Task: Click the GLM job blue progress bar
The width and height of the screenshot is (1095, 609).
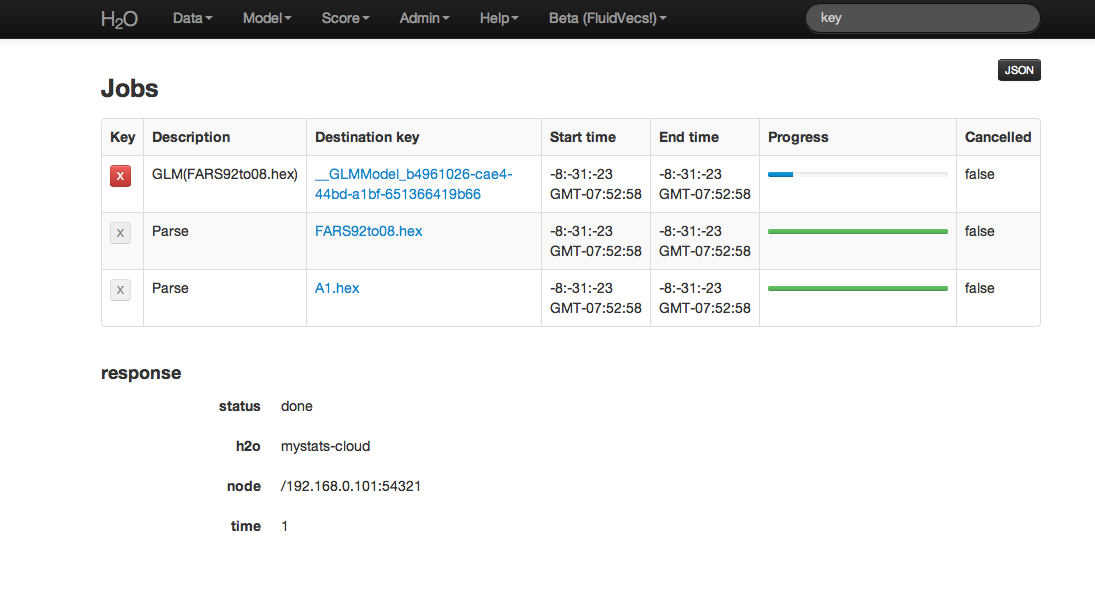Action: coord(781,175)
